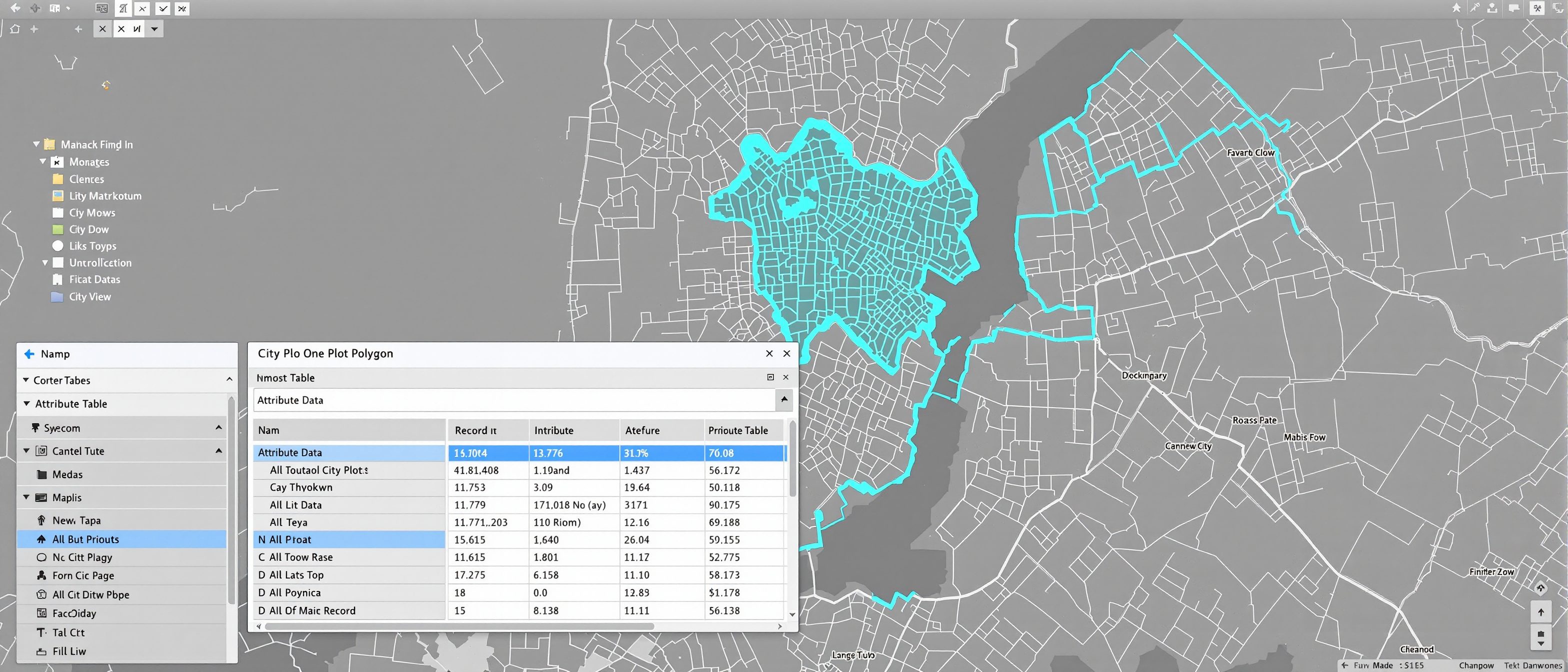The image size is (1568, 672).
Task: Click the table layout icon in top toolbar
Action: pos(101,8)
